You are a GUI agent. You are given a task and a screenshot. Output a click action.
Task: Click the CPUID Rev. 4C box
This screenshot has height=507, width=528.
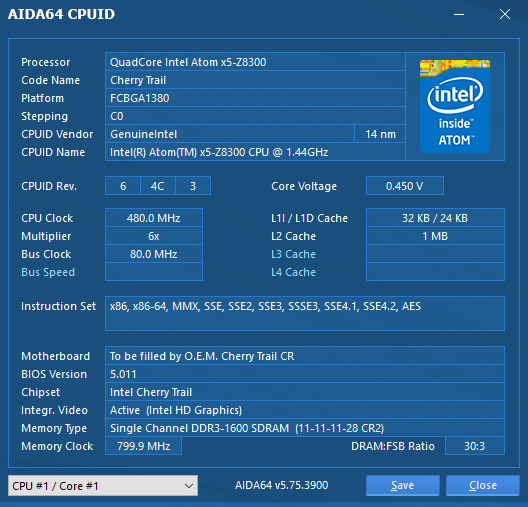(x=158, y=186)
